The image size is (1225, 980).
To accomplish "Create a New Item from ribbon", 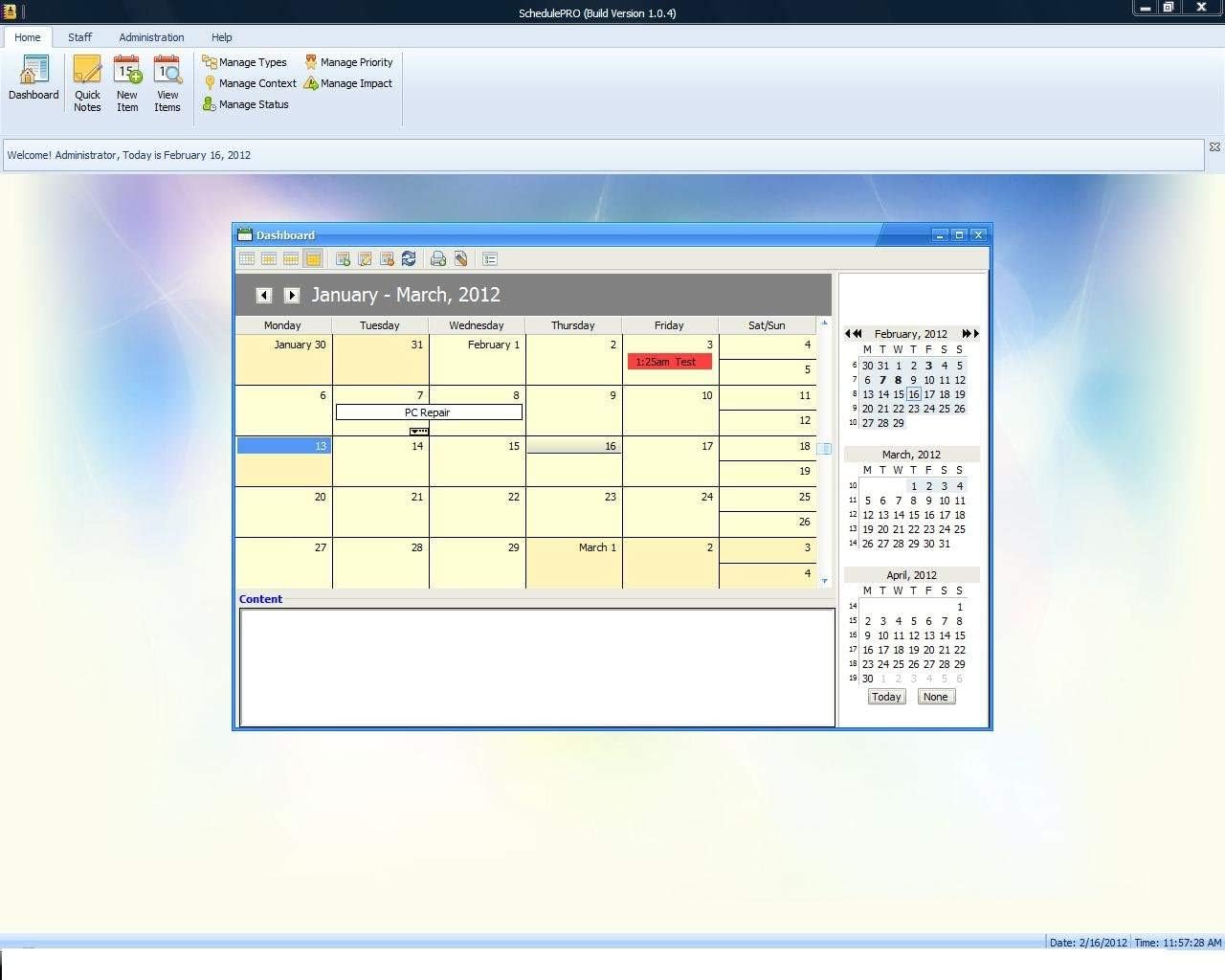I will [127, 83].
